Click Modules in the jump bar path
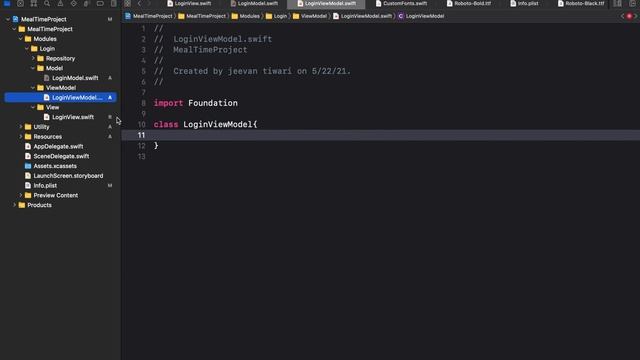Screen dimensions: 640x360 click(246, 16)
